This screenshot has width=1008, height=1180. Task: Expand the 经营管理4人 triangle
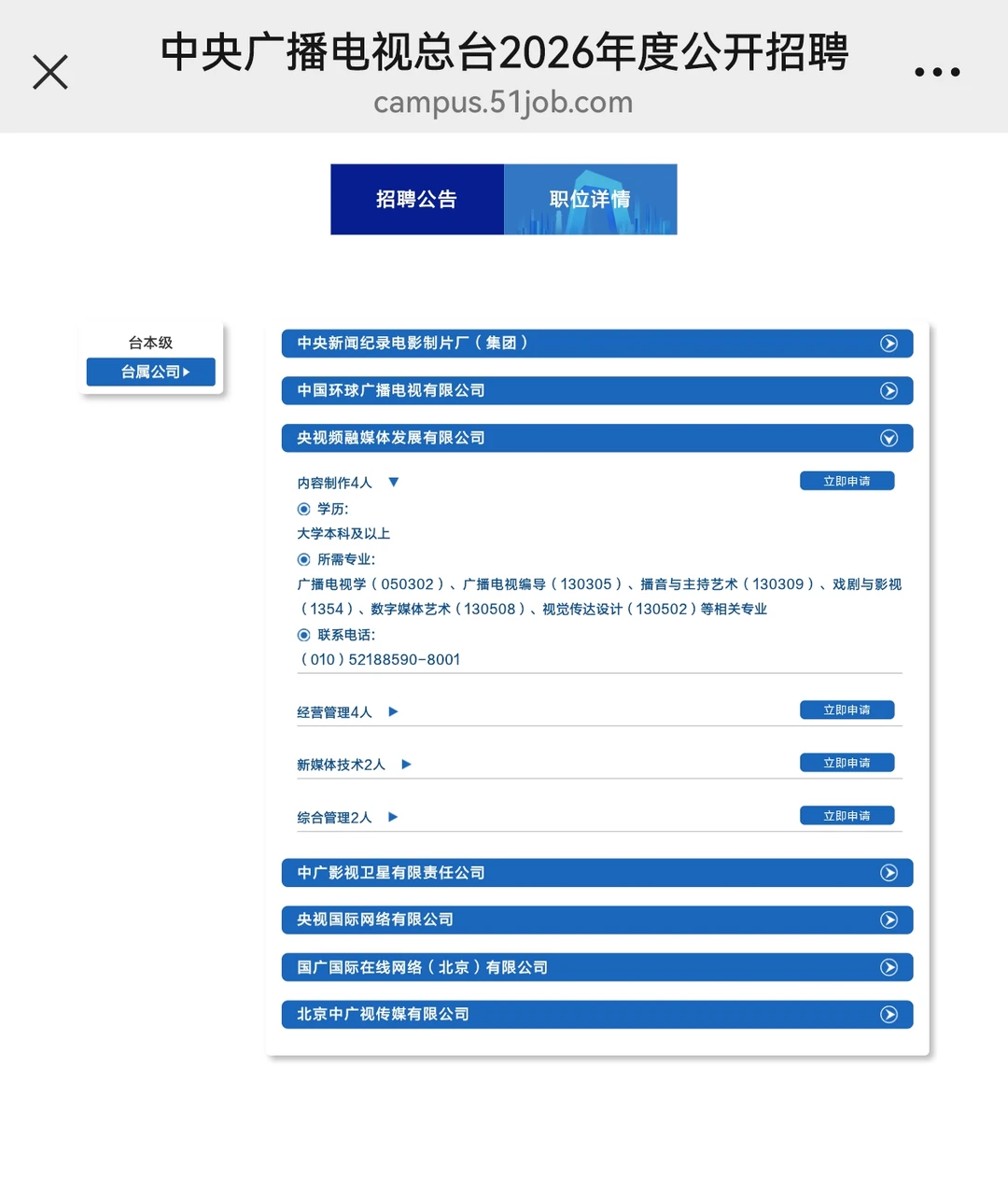click(x=393, y=711)
